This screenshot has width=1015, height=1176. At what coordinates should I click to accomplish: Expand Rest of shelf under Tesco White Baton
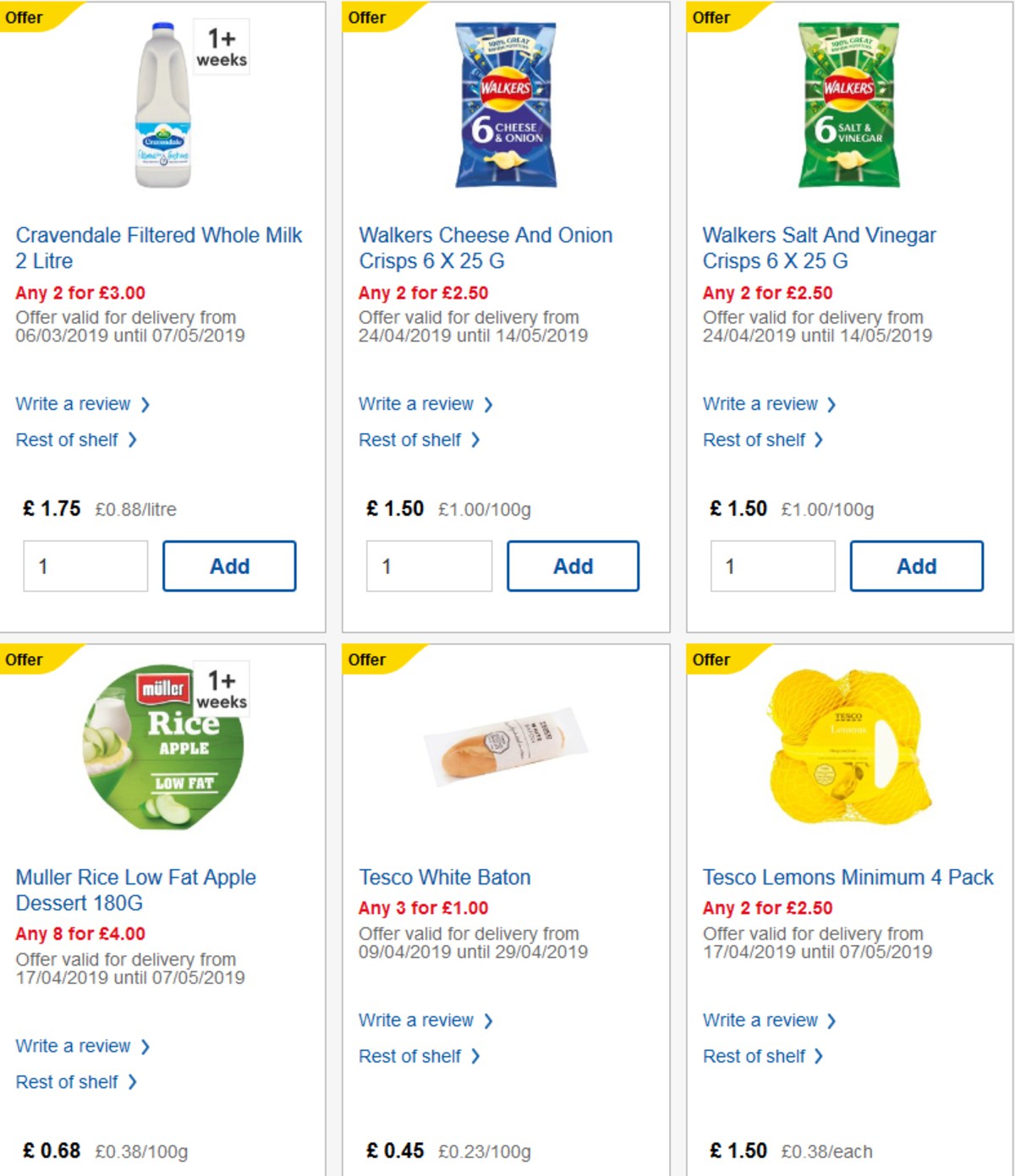(415, 1056)
